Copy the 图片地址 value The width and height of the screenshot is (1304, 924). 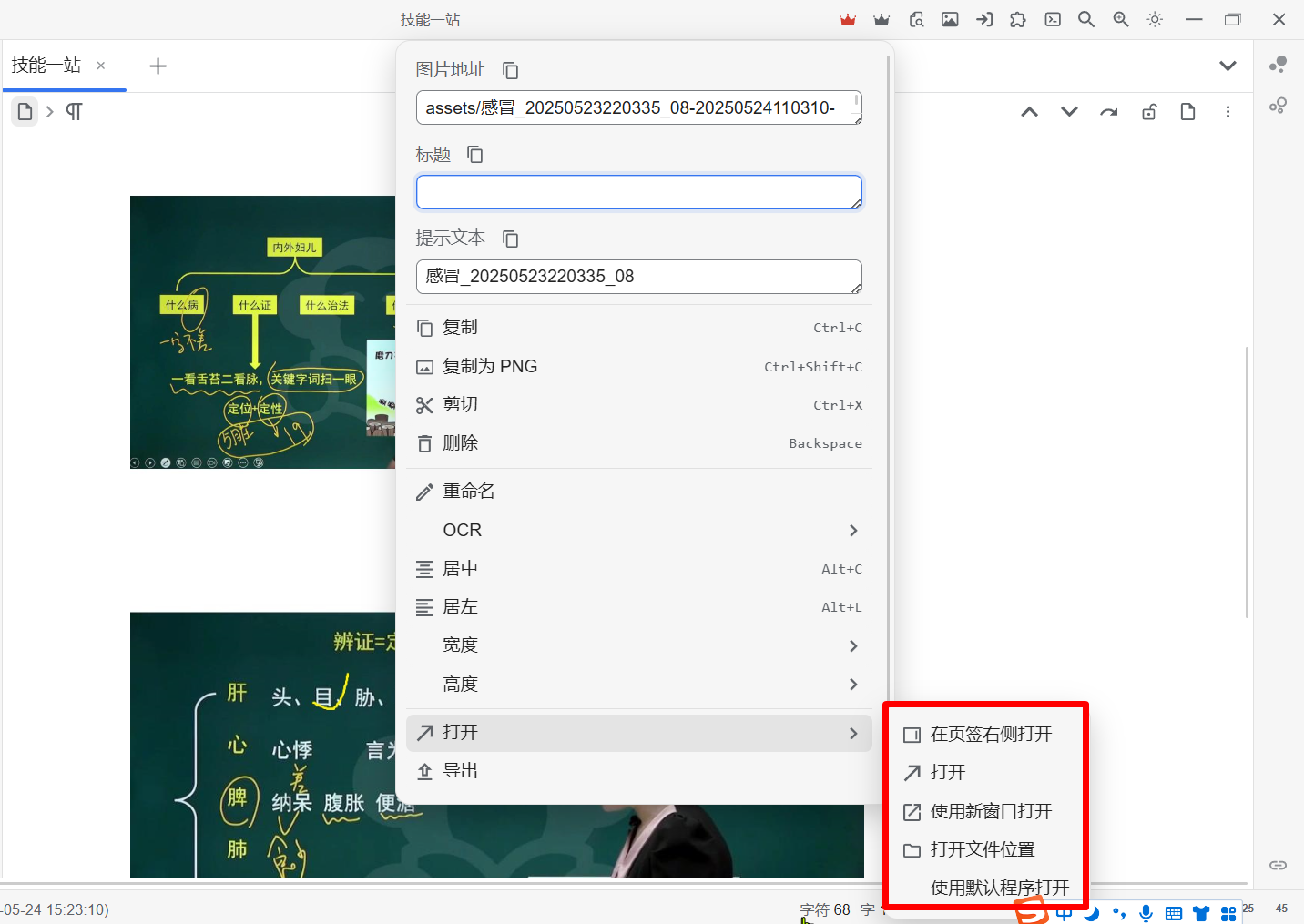coord(511,70)
